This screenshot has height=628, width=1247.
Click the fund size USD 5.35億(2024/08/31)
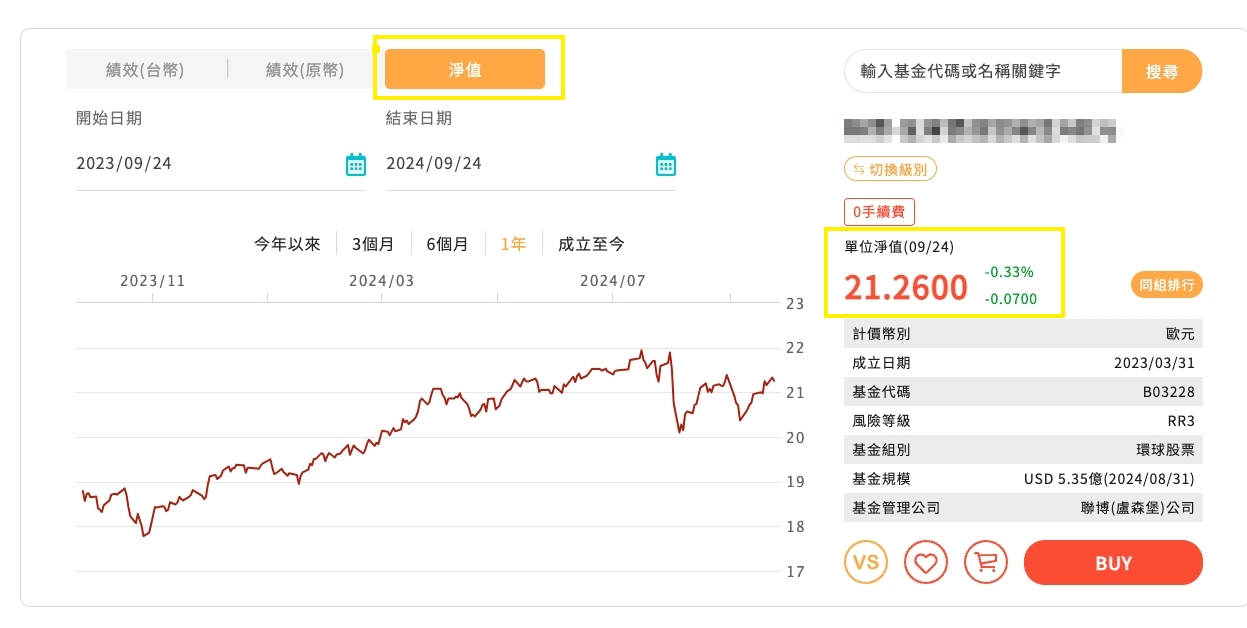point(1109,479)
